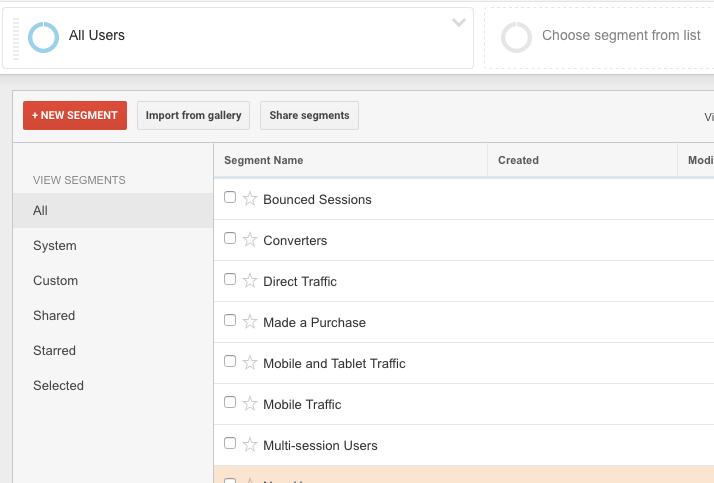
Task: Star the Multi-session Users segment
Action: click(x=250, y=445)
